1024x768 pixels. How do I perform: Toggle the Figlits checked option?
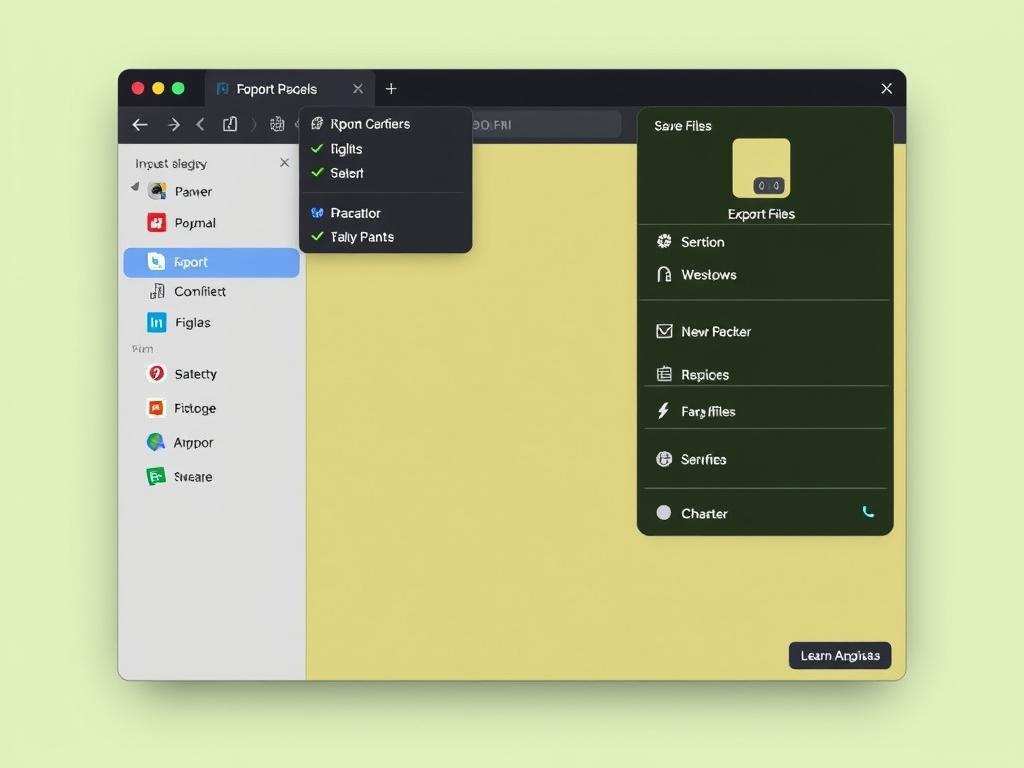pyautogui.click(x=317, y=149)
